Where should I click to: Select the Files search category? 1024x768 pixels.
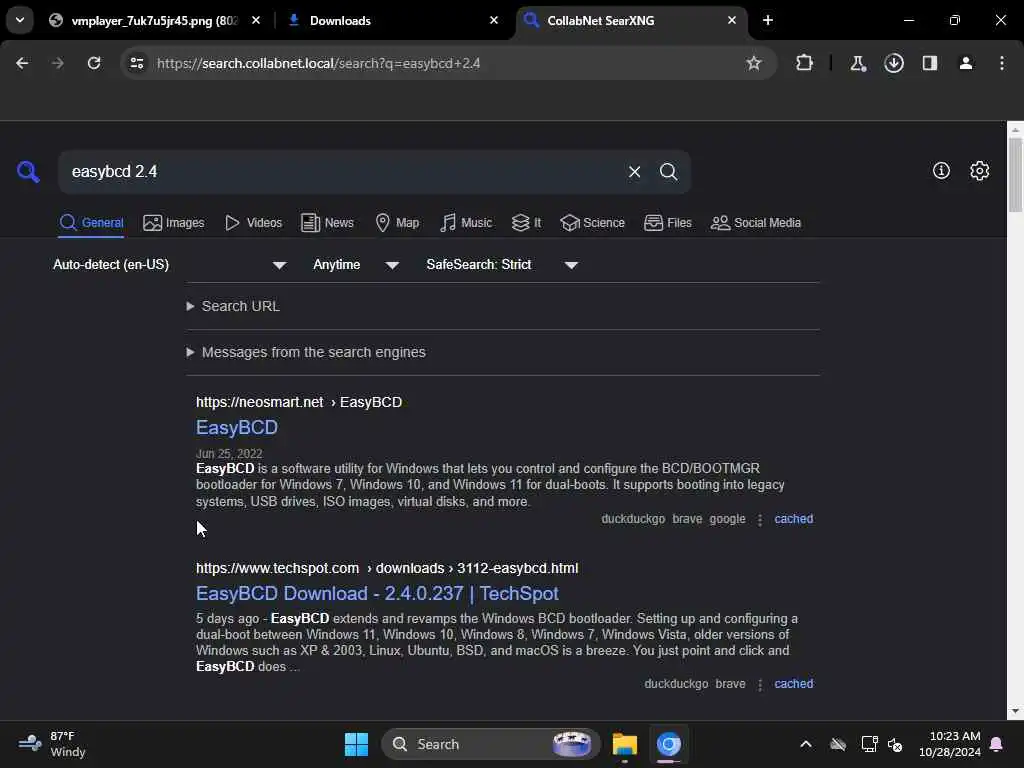tap(667, 223)
